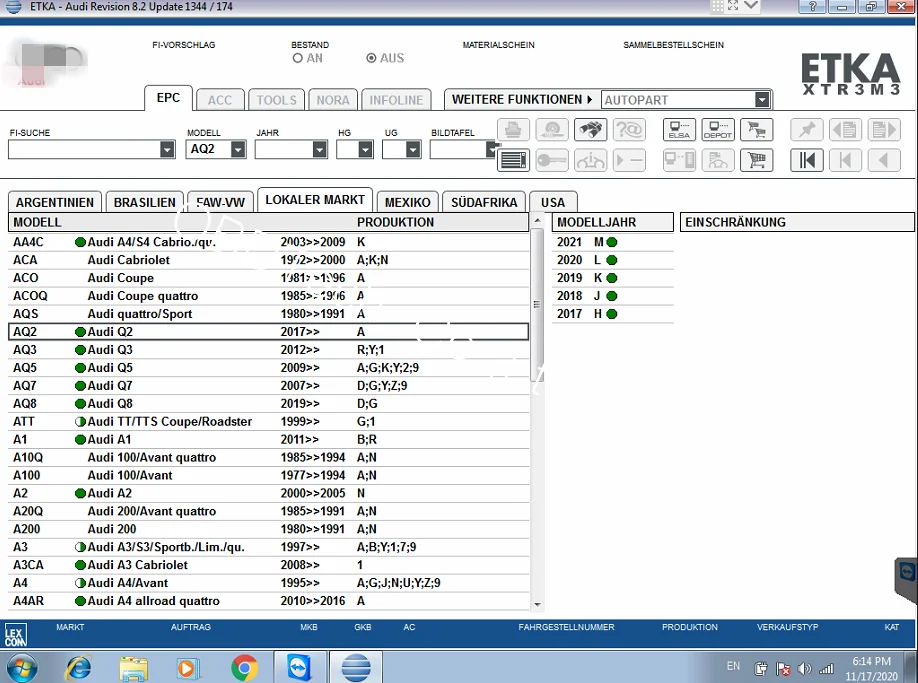Expand WEITERE FUNKTIONEN menu
Image resolution: width=918 pixels, height=683 pixels.
click(x=522, y=99)
